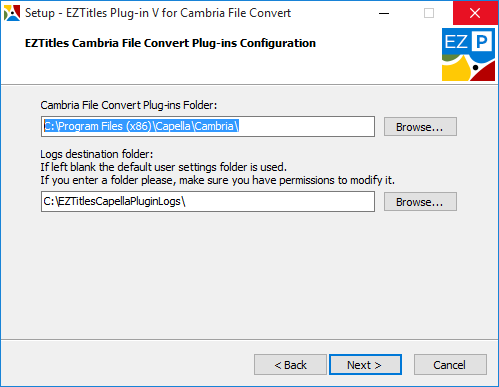Click the Setup window title text

pos(158,13)
